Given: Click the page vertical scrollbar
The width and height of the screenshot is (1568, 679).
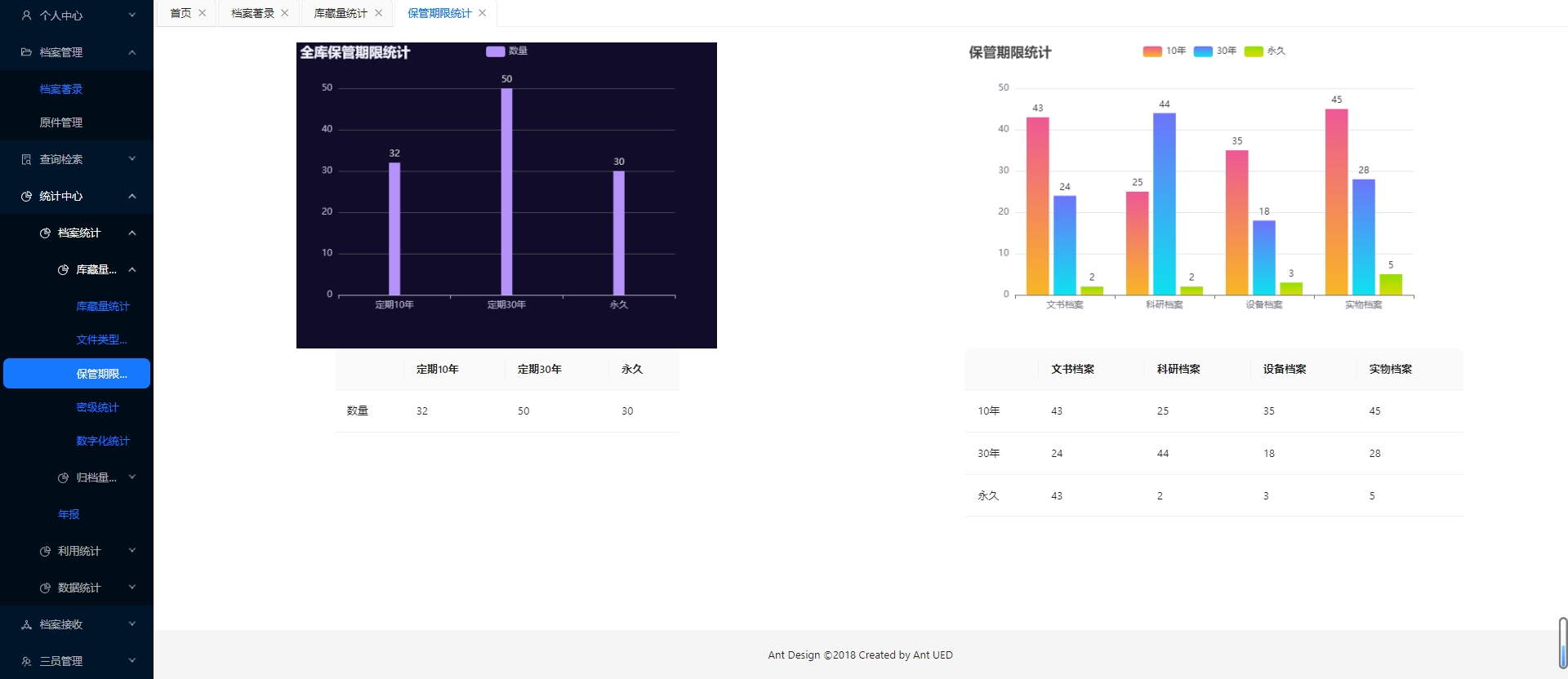Looking at the screenshot, I should tap(1563, 643).
